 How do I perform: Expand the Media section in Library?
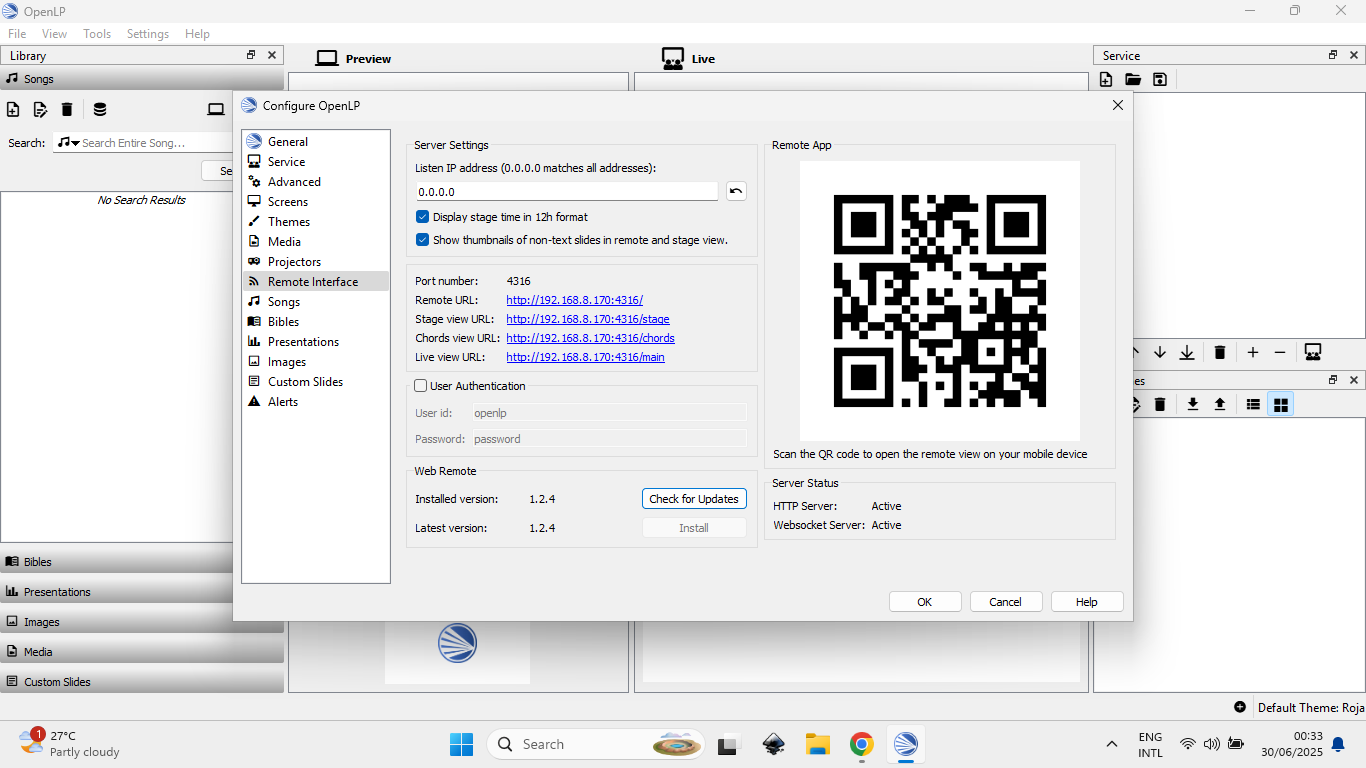142,652
